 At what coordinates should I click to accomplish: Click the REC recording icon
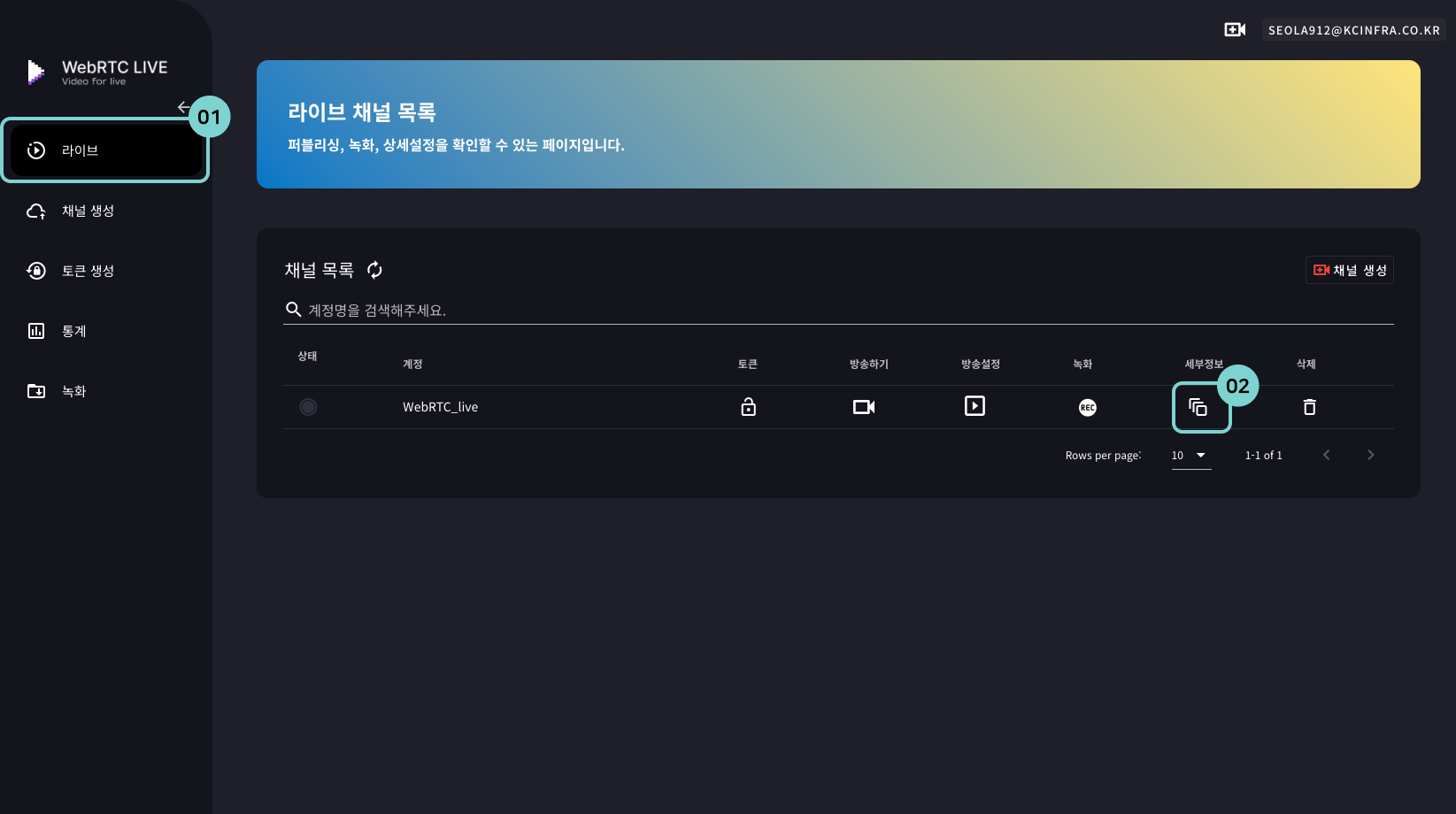tap(1087, 407)
